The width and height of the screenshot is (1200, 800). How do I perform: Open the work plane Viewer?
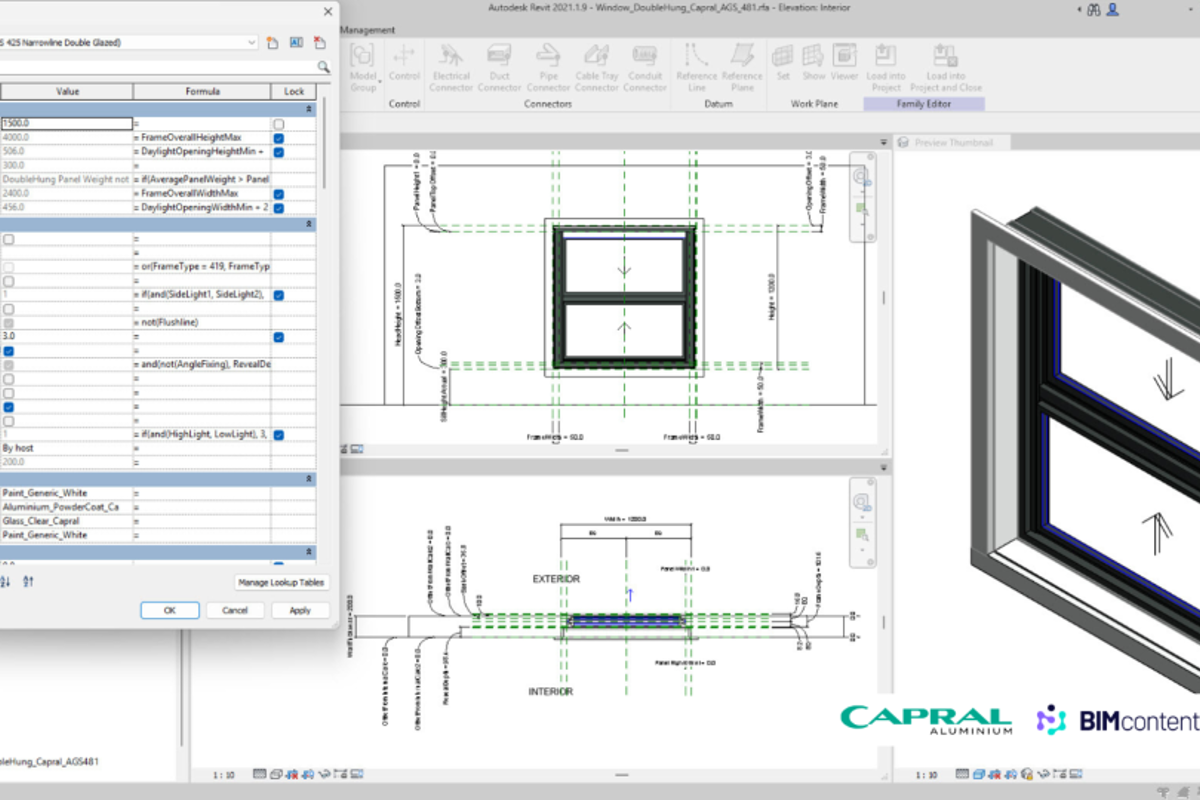844,62
